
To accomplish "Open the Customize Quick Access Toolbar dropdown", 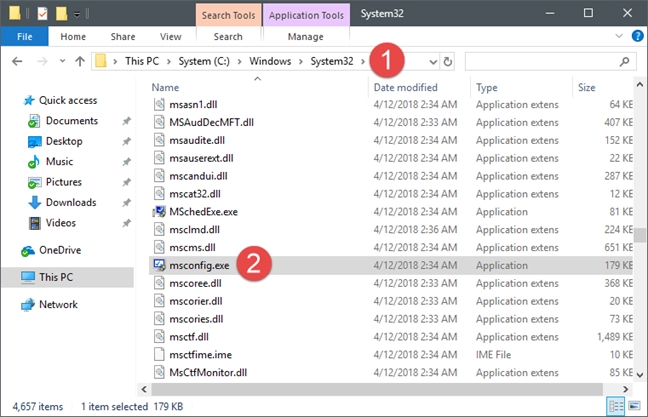I will pos(77,14).
